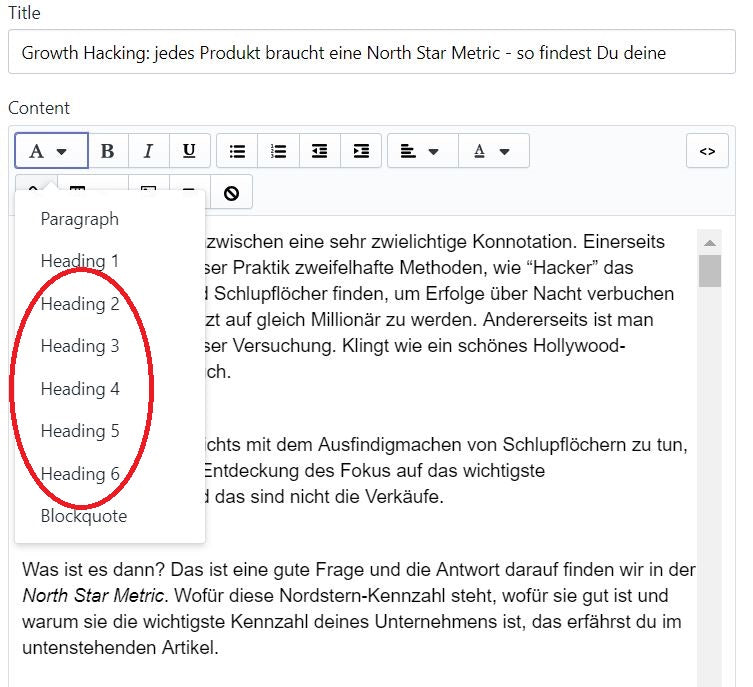753x687 pixels.
Task: Show HTML source code view
Action: 707,151
